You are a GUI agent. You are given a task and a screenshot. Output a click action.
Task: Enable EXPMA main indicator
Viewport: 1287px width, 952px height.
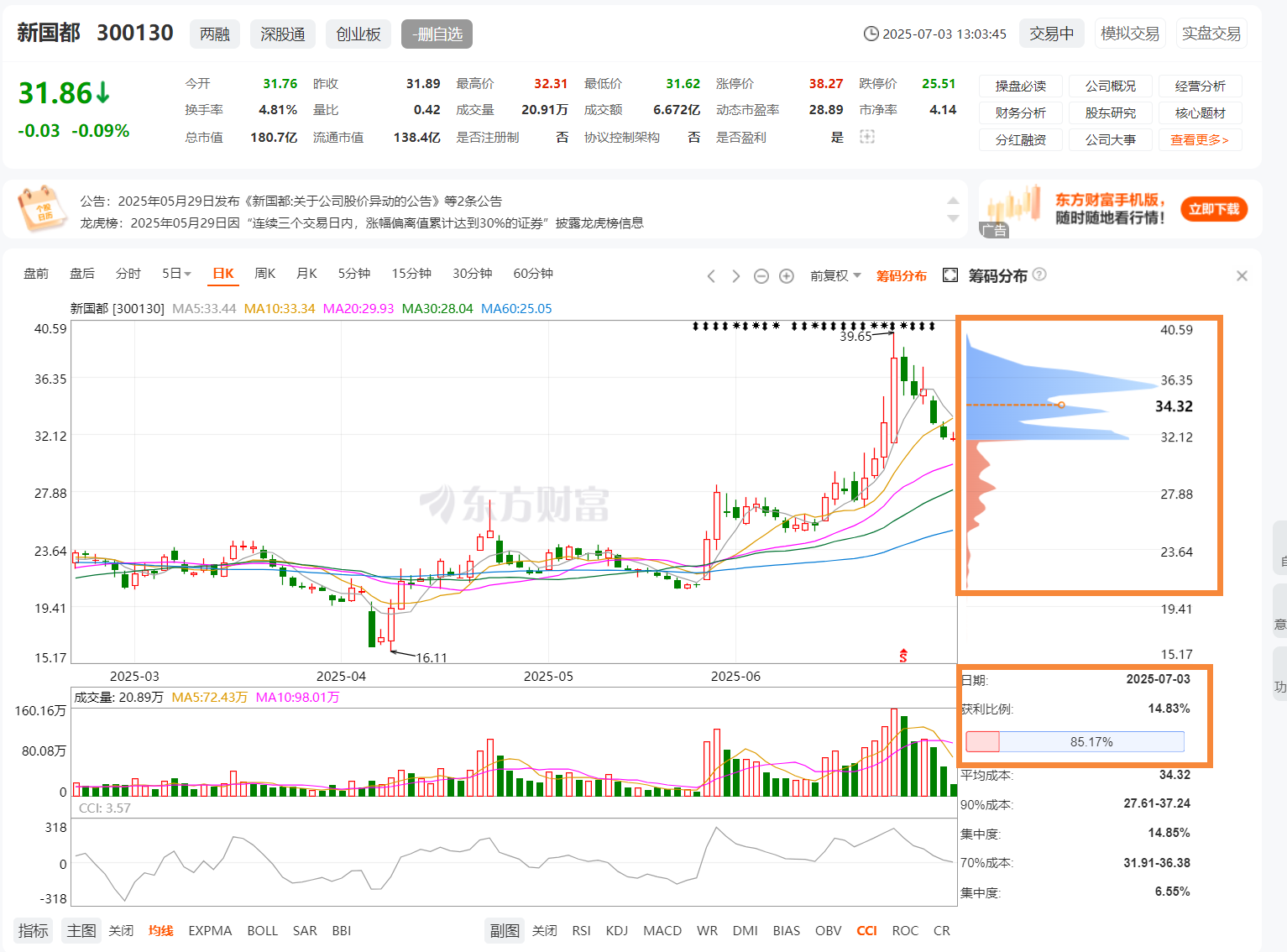210,930
